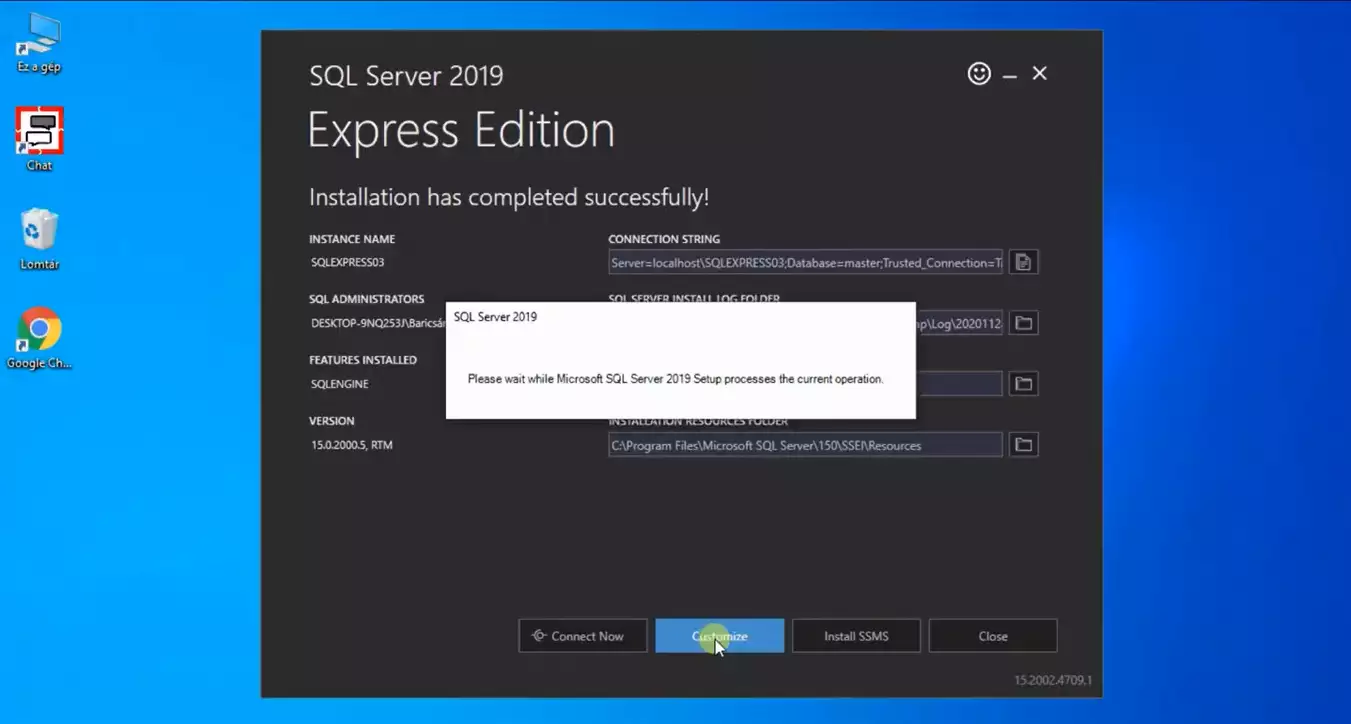This screenshot has width=1351, height=724.
Task: Click the SQL administrators value DESKTOP-9NQ253J
Action: point(377,323)
